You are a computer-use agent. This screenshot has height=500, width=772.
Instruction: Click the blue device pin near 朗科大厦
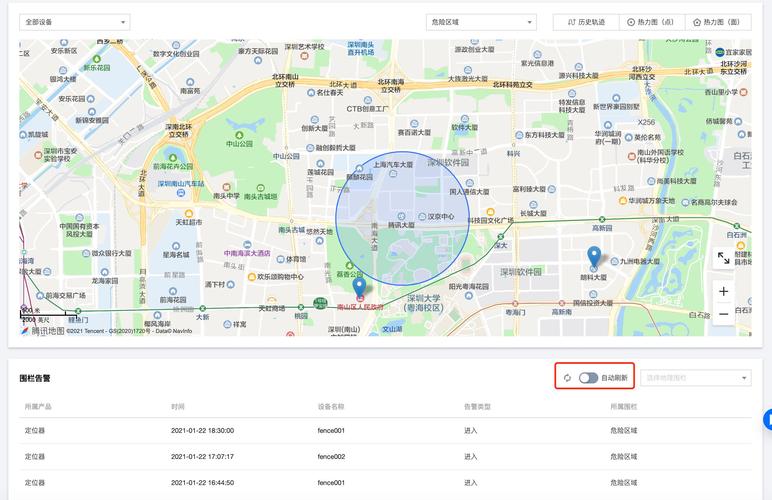click(x=594, y=256)
